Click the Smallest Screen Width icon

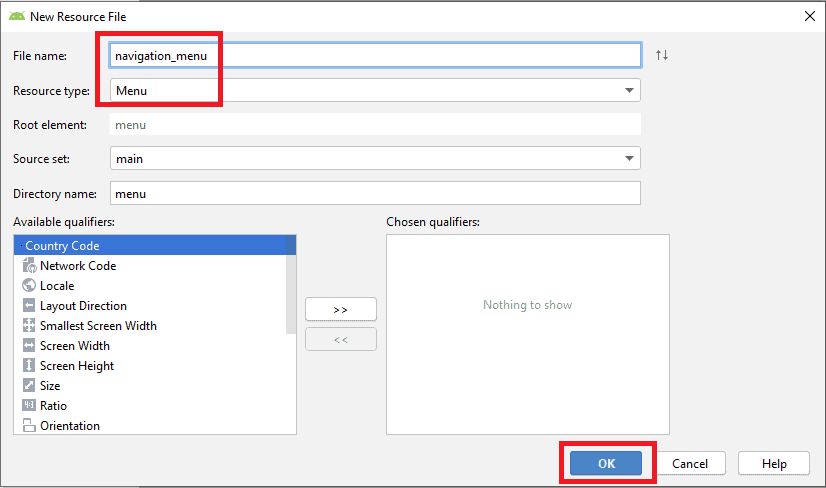(29, 326)
